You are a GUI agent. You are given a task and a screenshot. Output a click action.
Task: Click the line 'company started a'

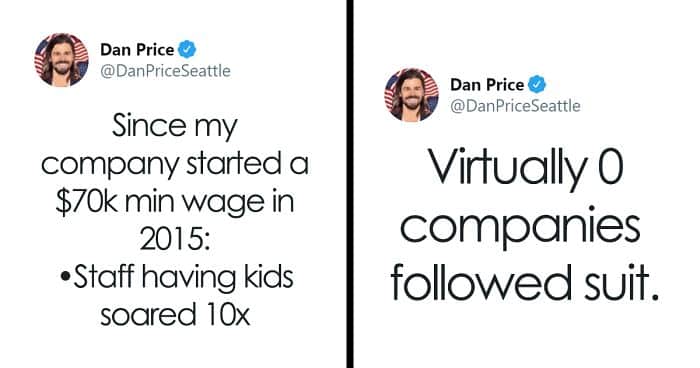click(175, 164)
